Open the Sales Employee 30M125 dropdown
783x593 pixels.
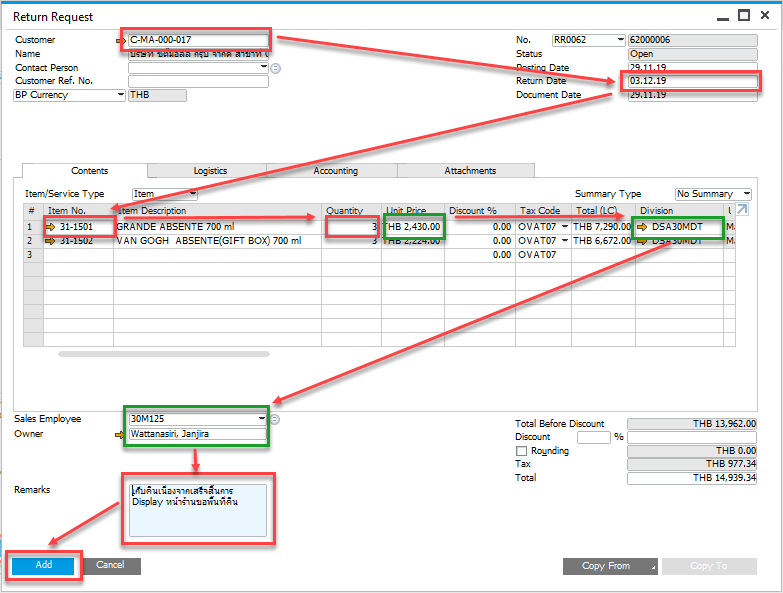[262, 418]
